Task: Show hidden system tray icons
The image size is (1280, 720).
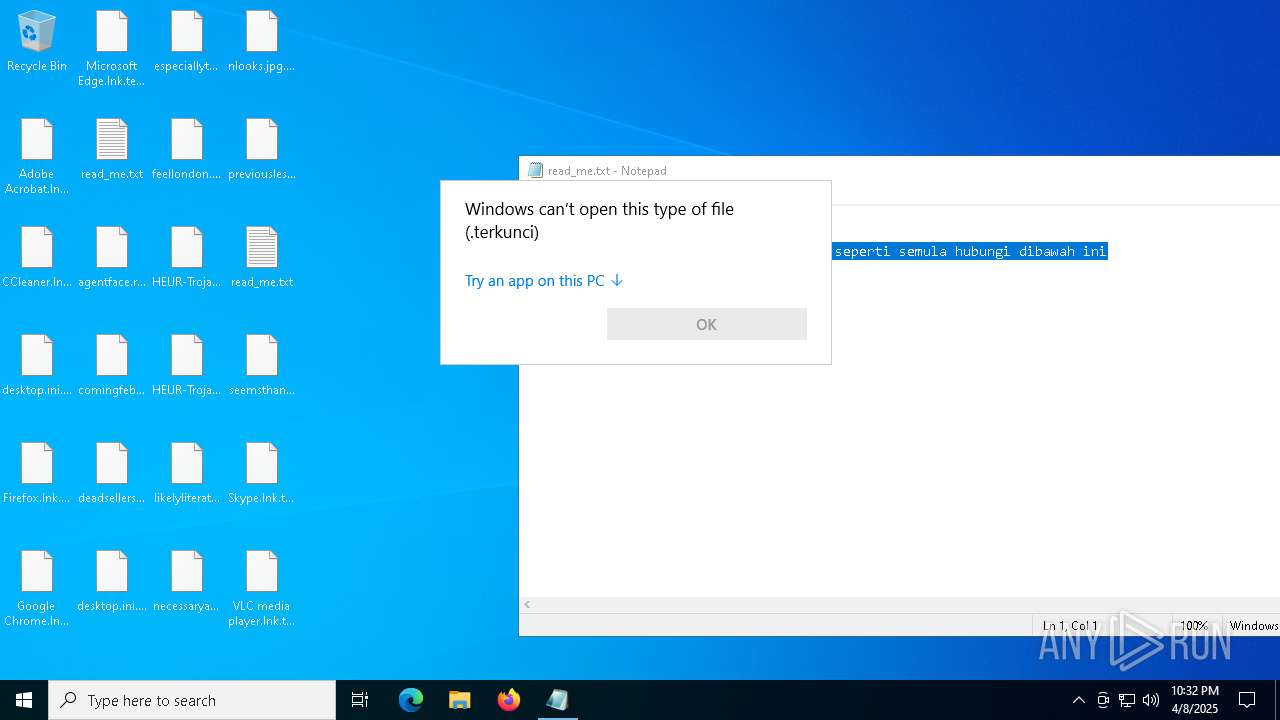Action: 1079,700
